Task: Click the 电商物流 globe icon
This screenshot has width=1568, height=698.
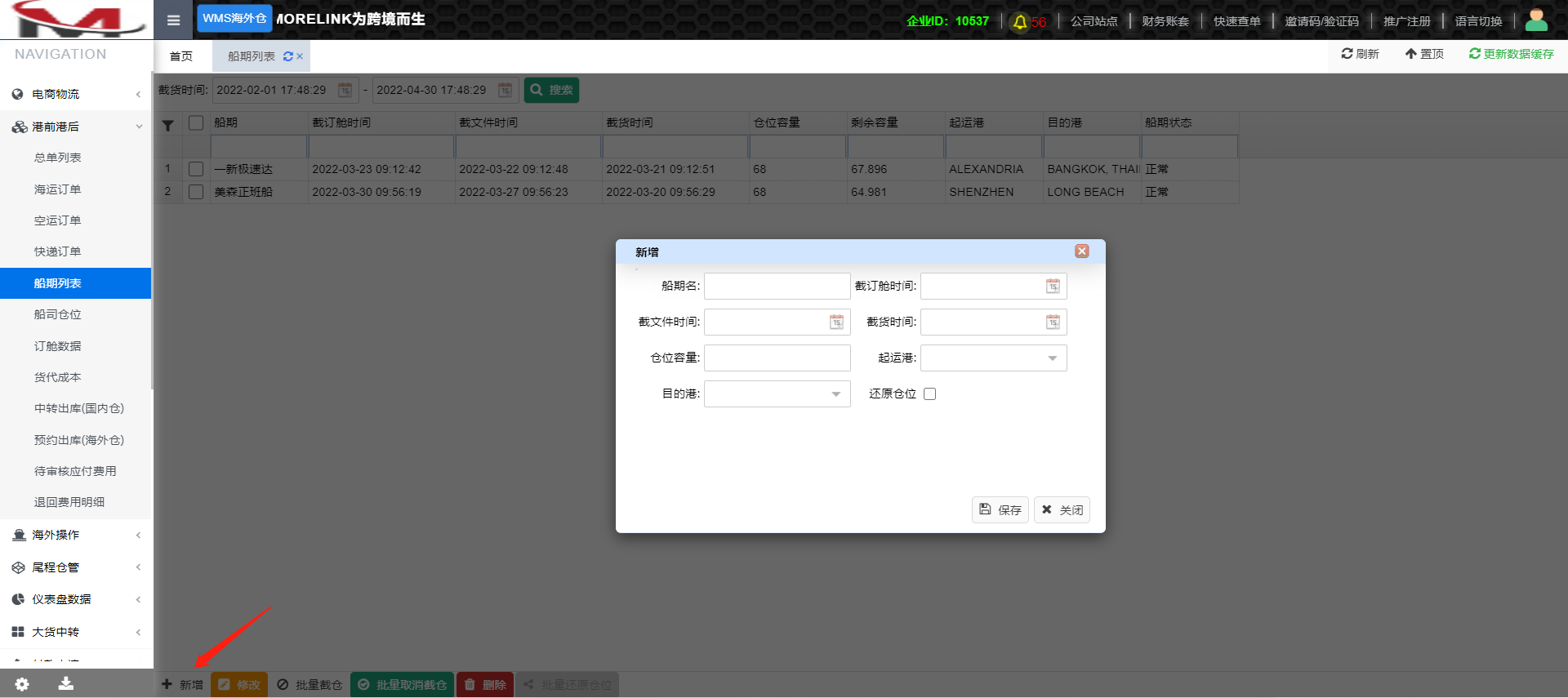Action: 18,94
